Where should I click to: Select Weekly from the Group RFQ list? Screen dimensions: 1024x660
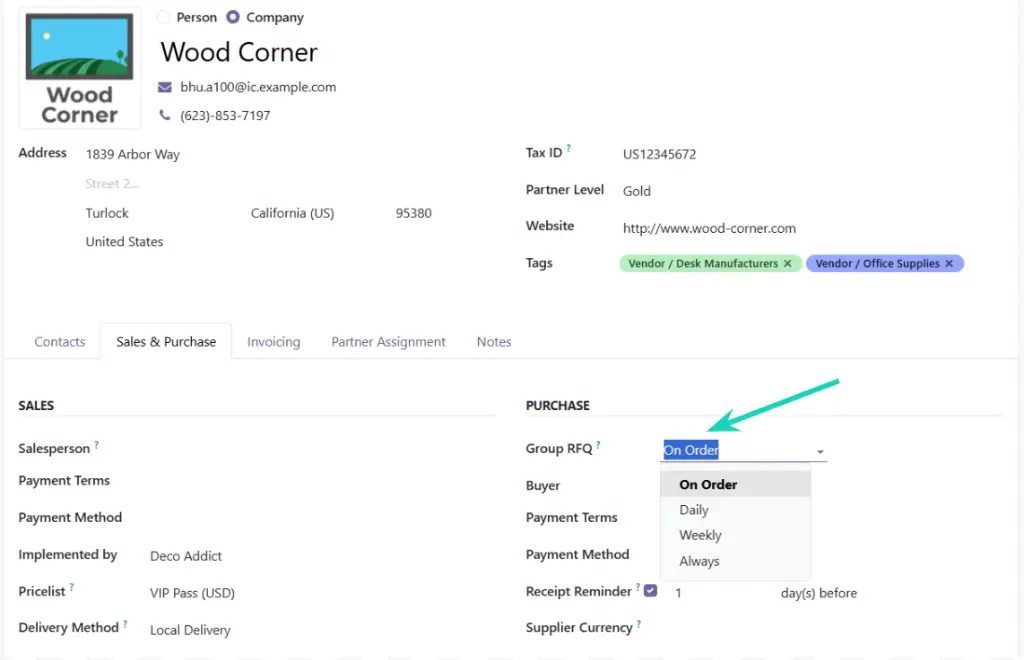(x=699, y=535)
